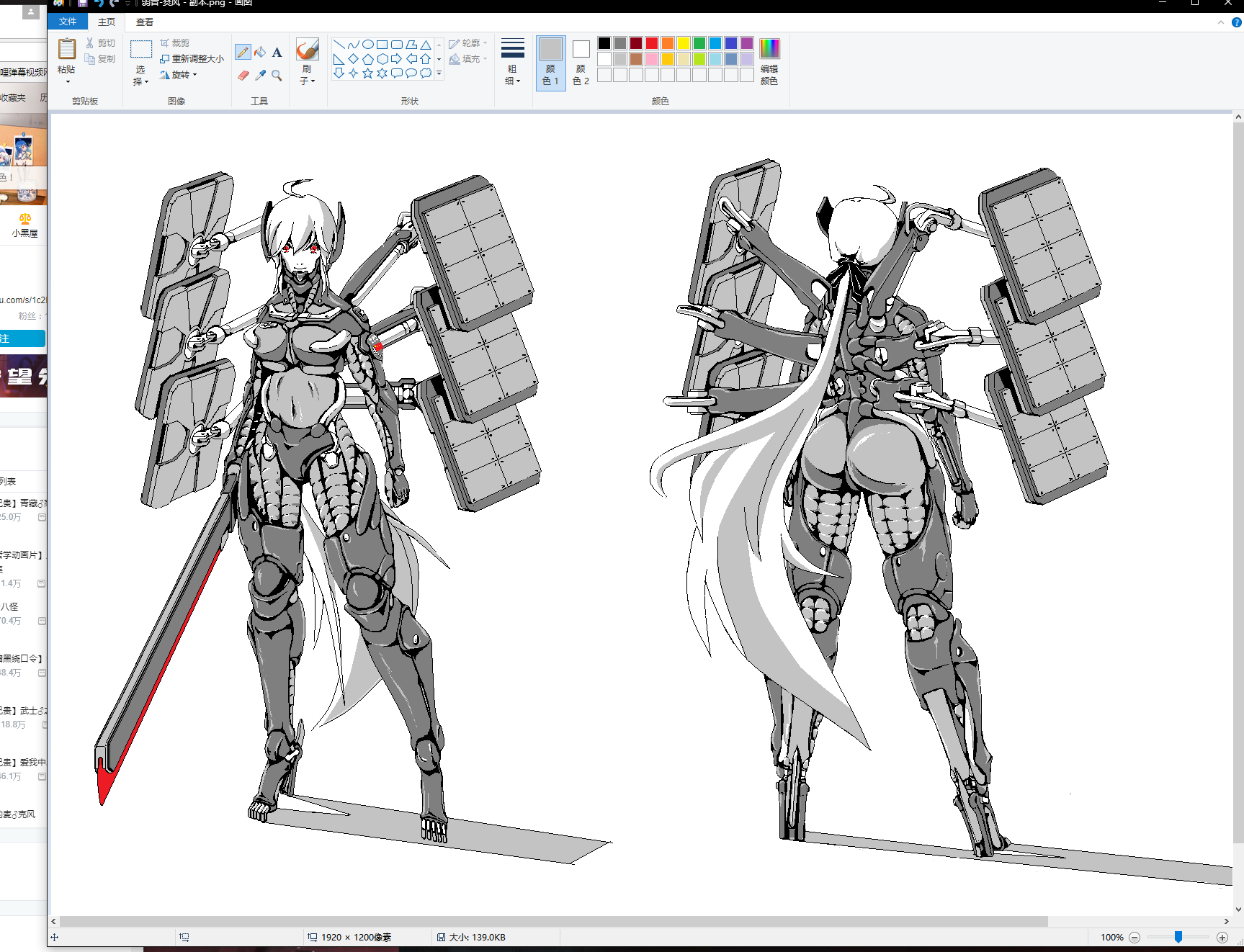Pick the Color picker eyedropper tool
The width and height of the screenshot is (1244, 952).
pyautogui.click(x=260, y=75)
